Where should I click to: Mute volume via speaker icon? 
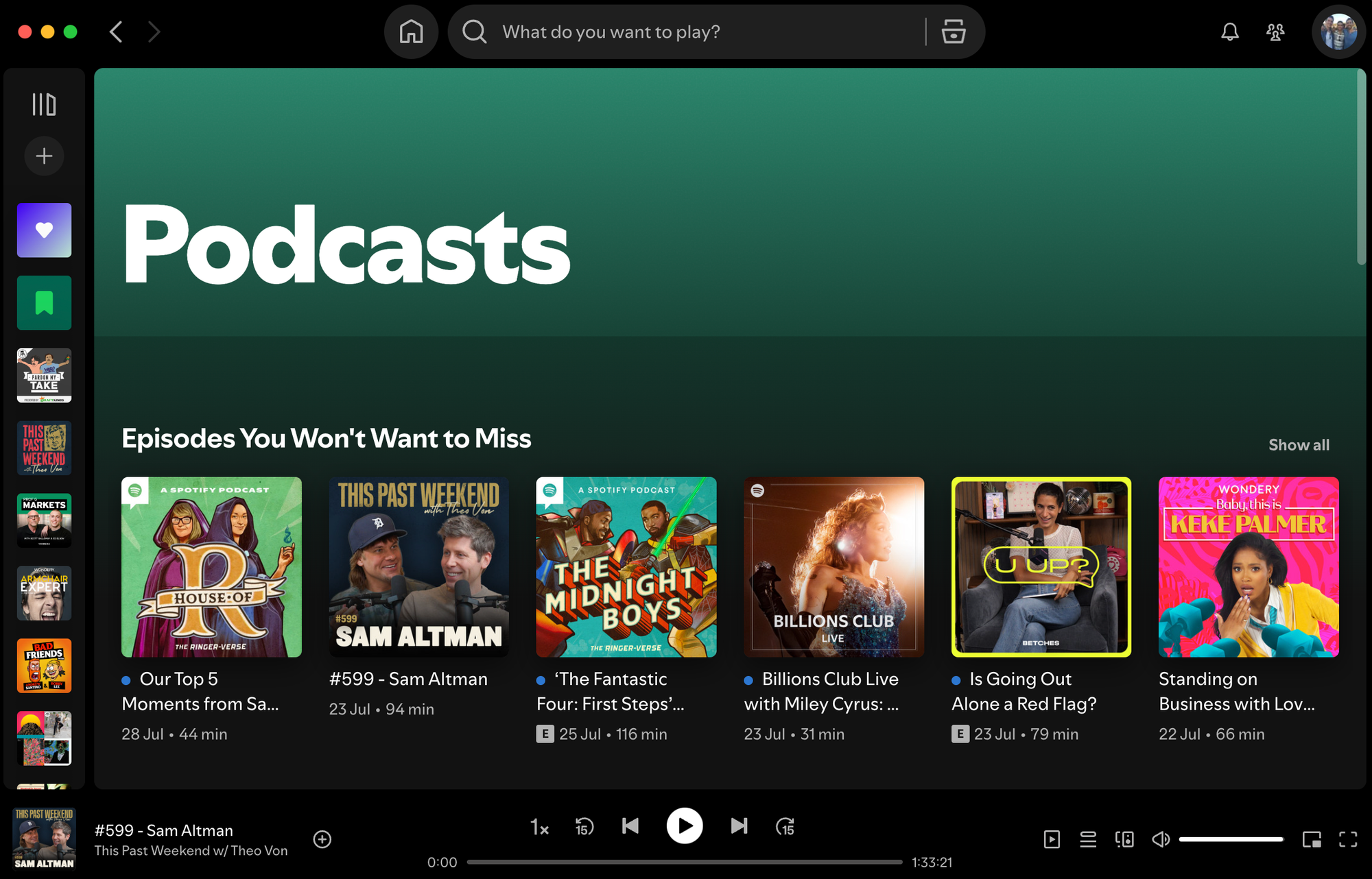(1161, 839)
